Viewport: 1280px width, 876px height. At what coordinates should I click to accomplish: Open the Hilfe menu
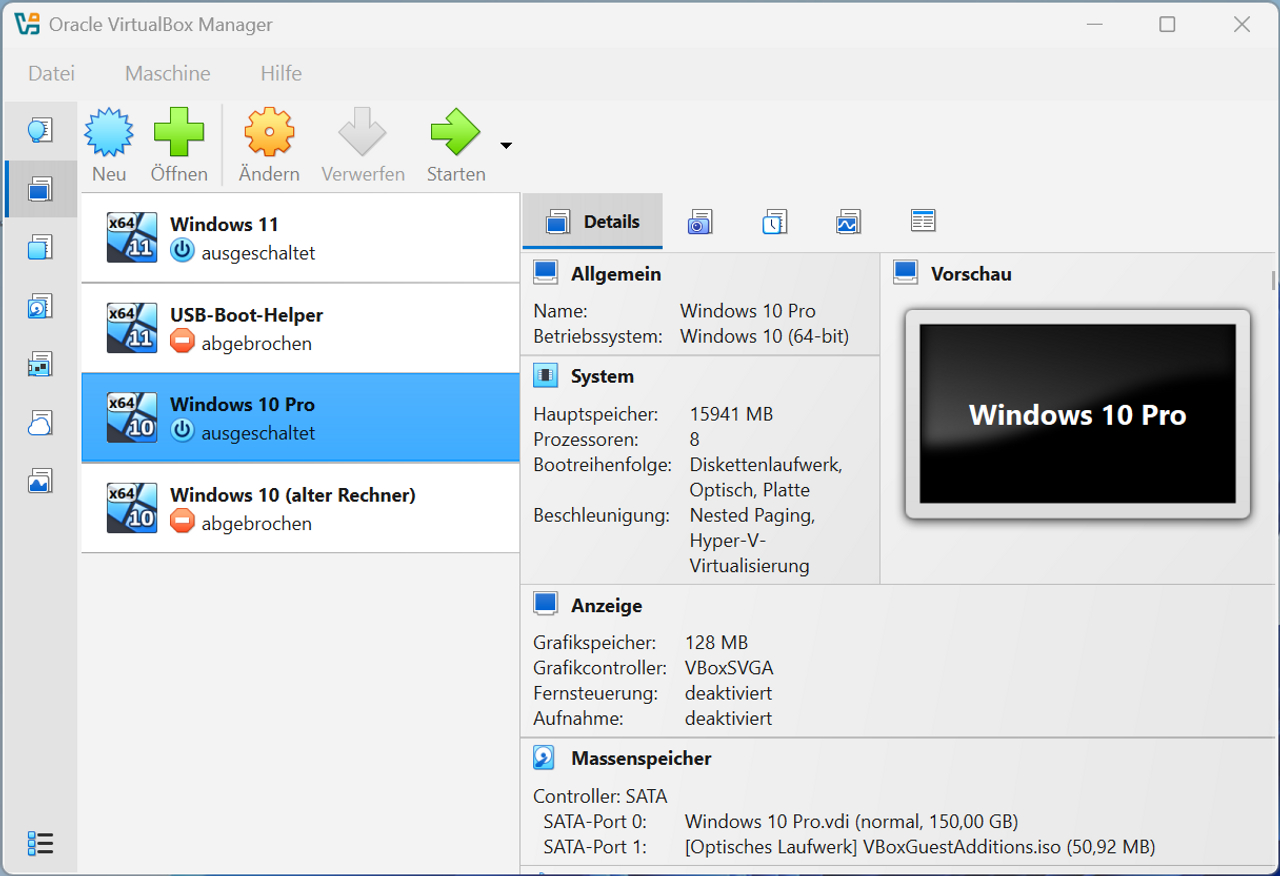coord(281,73)
